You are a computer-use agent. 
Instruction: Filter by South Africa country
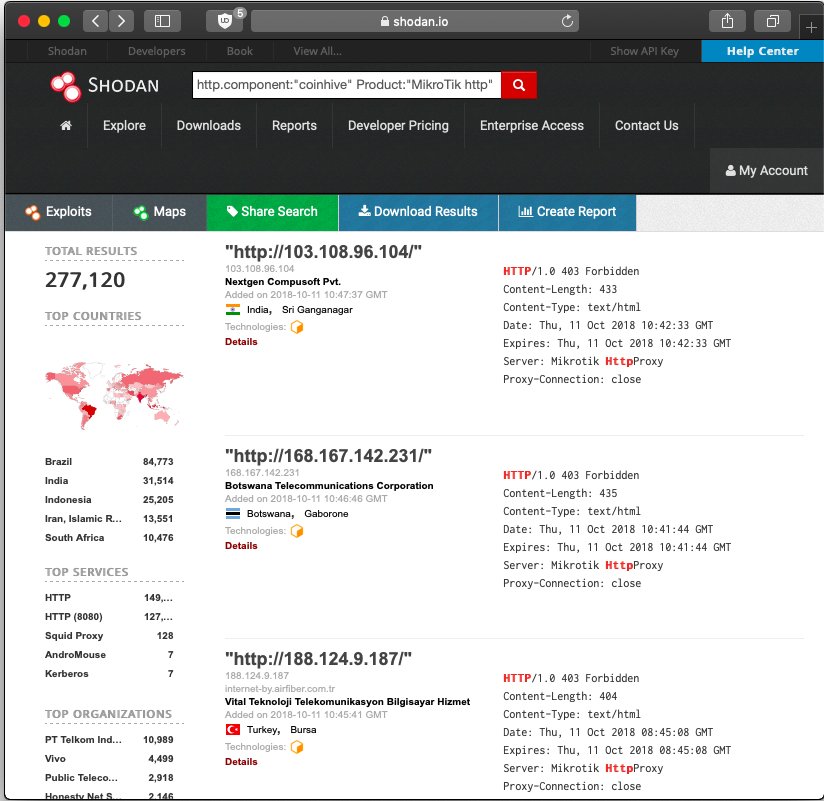pos(74,538)
